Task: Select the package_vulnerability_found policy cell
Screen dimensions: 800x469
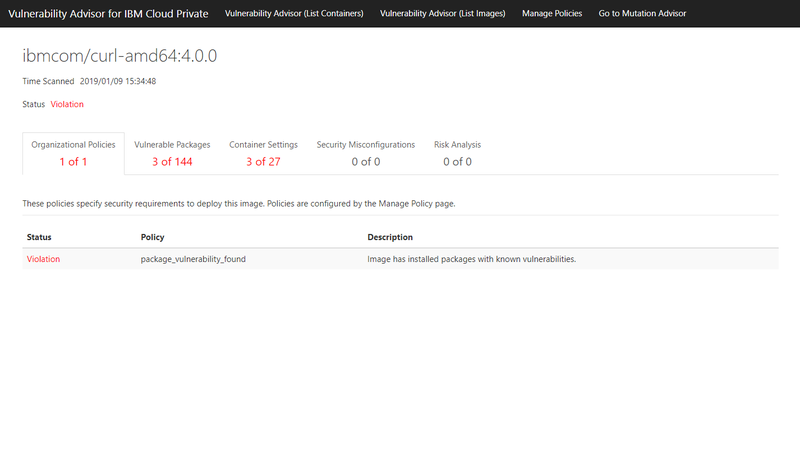Action: [x=193, y=259]
